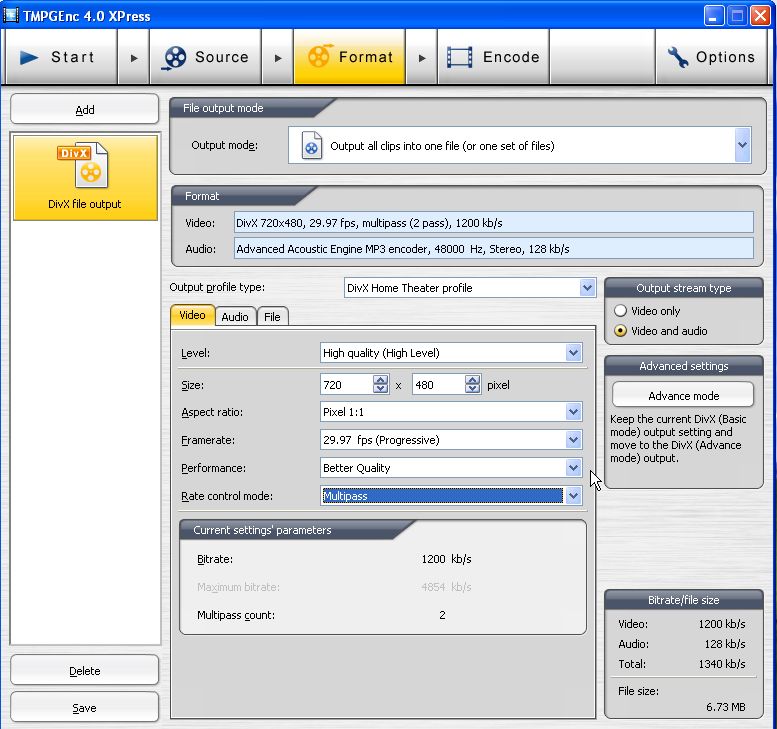Click the Save button
The width and height of the screenshot is (777, 729).
tap(84, 707)
